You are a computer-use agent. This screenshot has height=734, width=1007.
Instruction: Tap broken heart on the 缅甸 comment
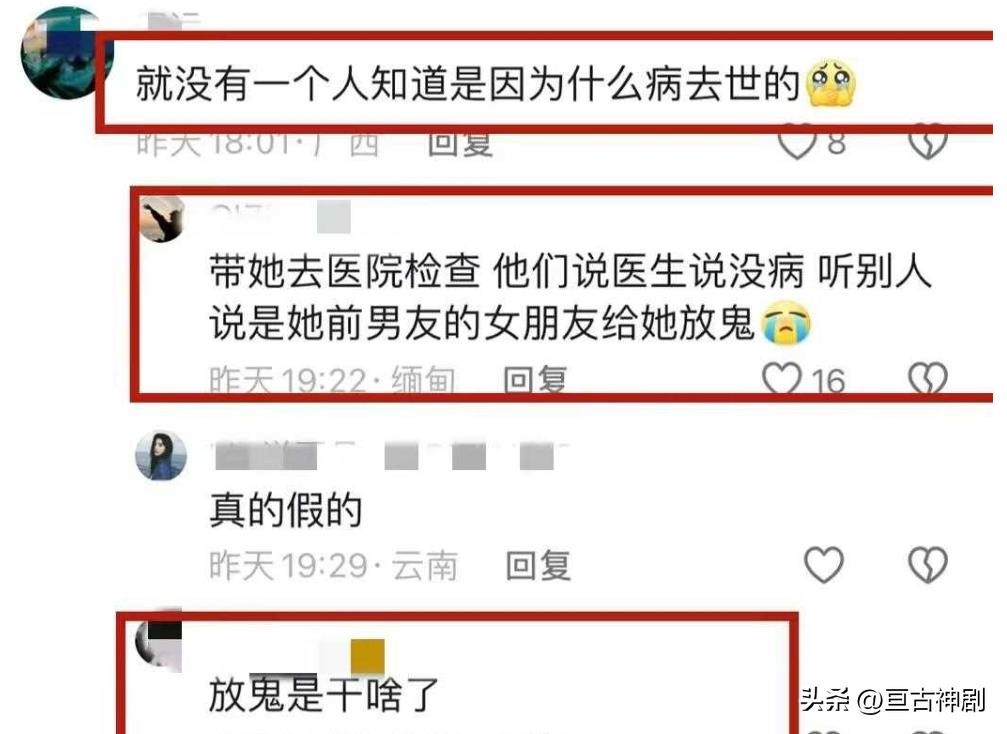[x=927, y=379]
